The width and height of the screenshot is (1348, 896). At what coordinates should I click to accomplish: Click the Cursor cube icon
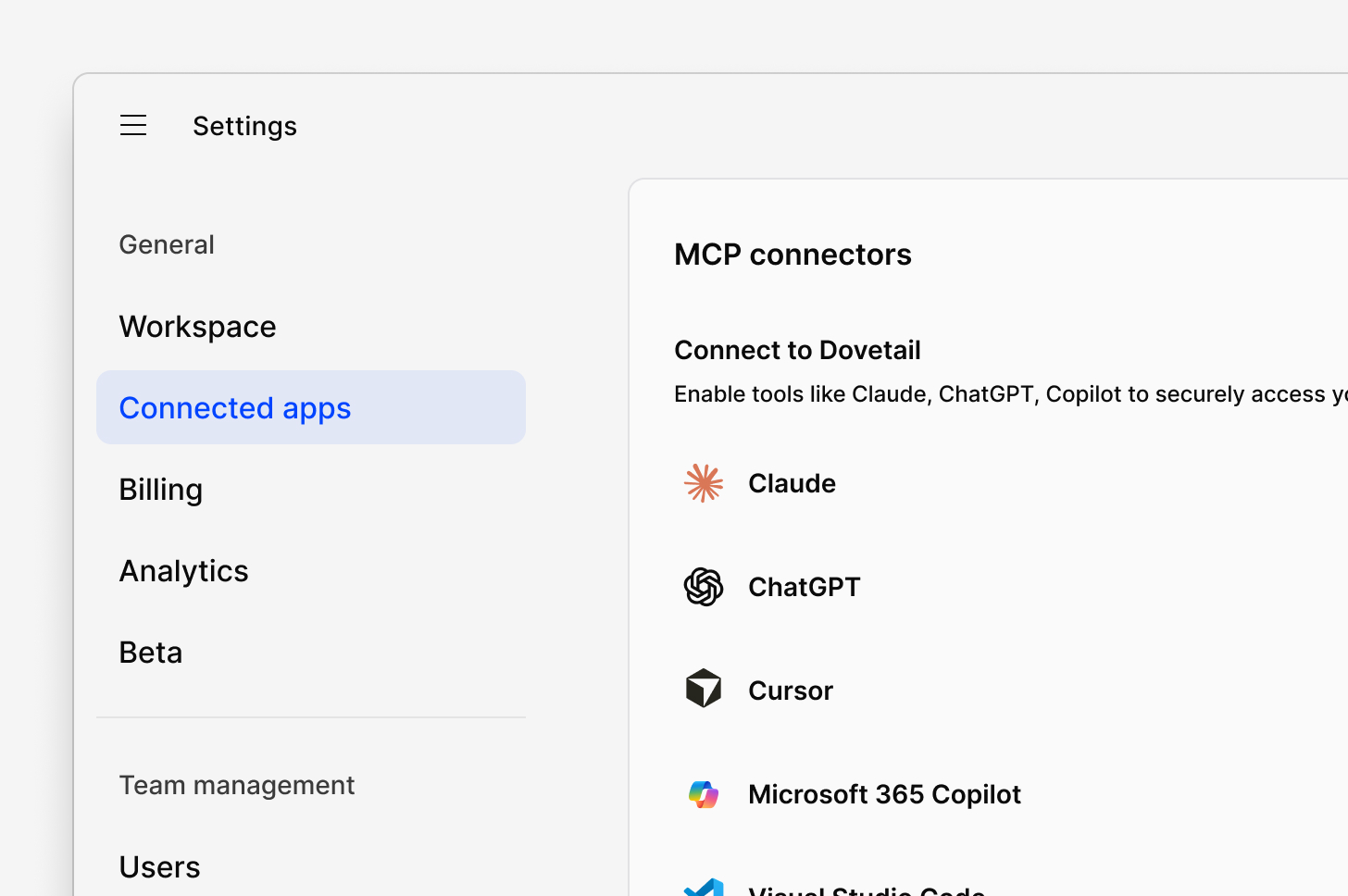click(704, 689)
